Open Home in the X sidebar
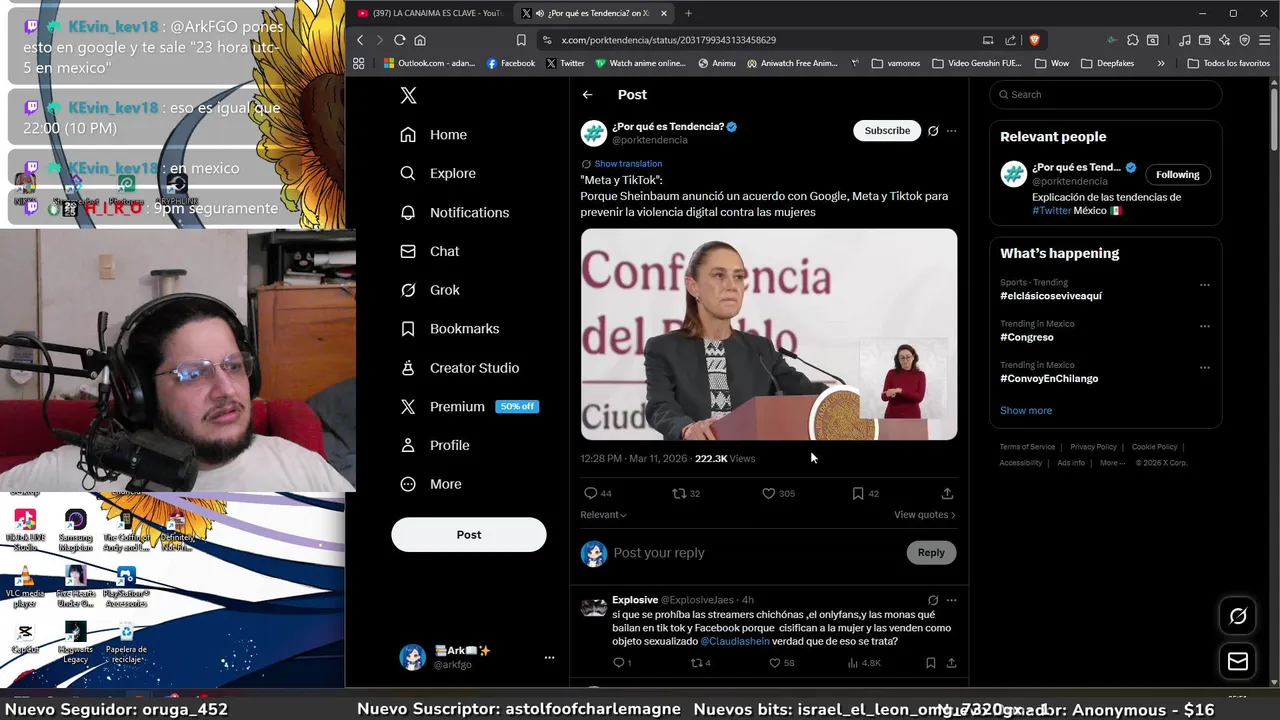1280x720 pixels. 434,134
